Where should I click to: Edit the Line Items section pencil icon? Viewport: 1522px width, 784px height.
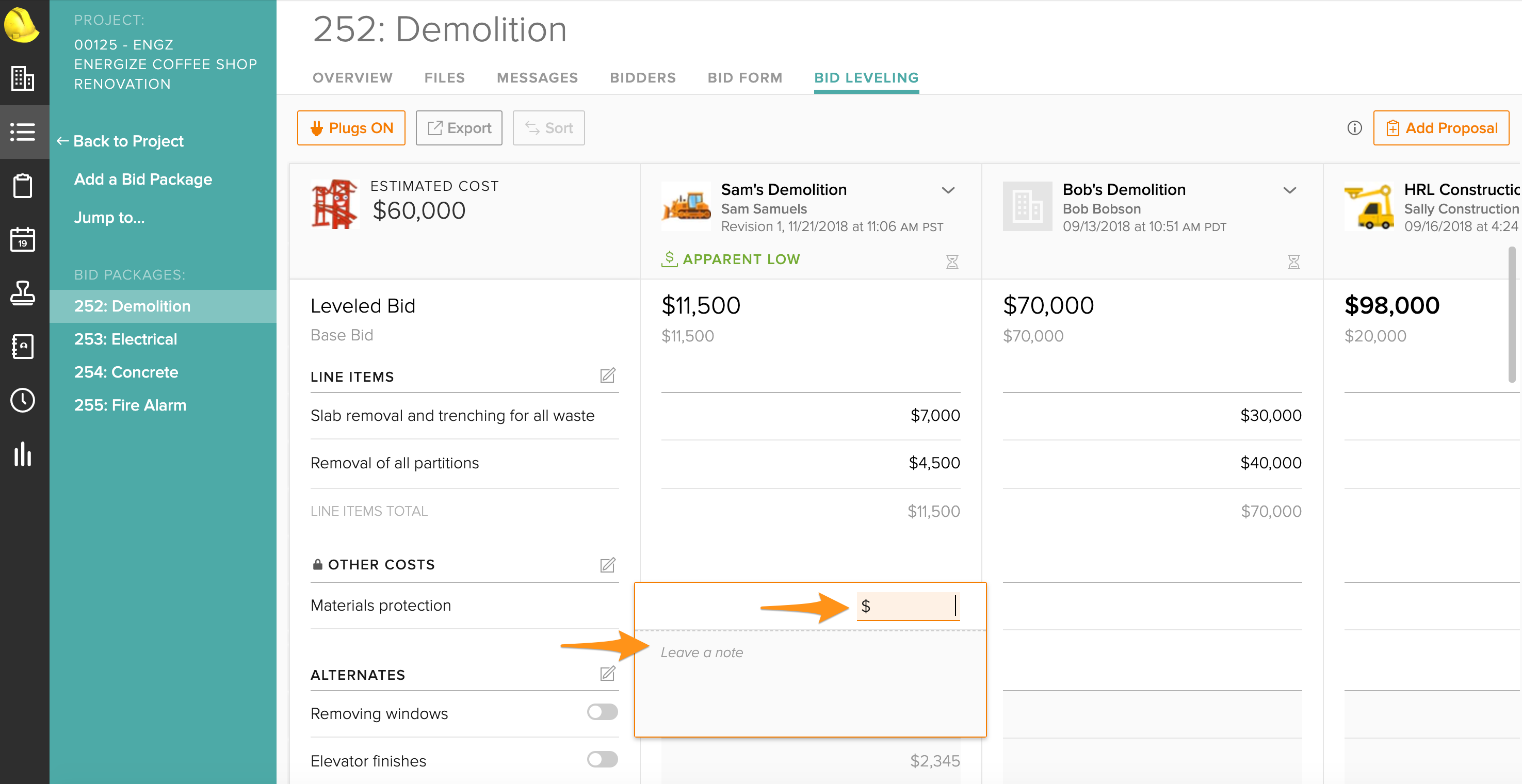point(607,376)
